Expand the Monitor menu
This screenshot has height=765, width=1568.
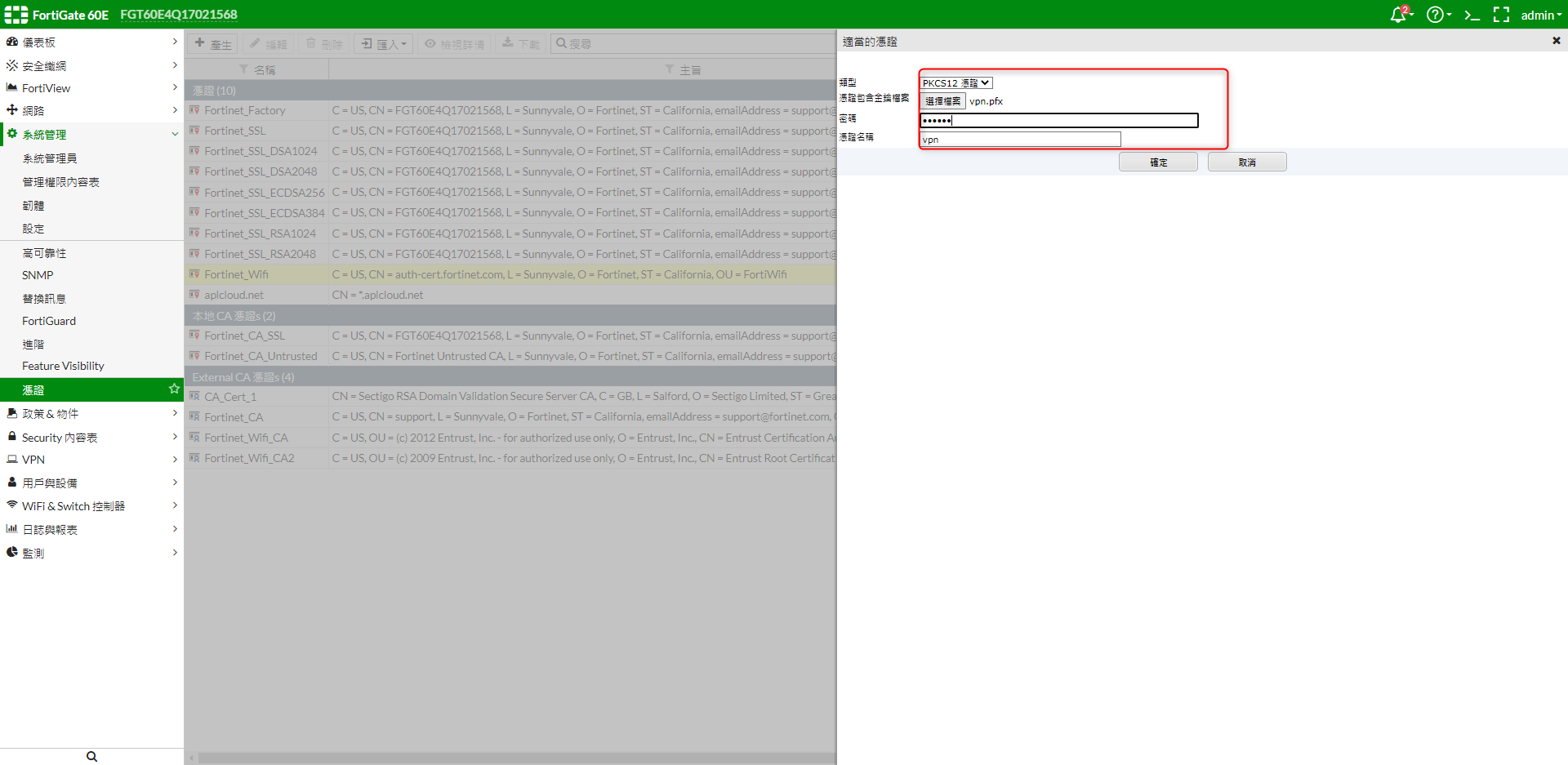pyautogui.click(x=91, y=553)
